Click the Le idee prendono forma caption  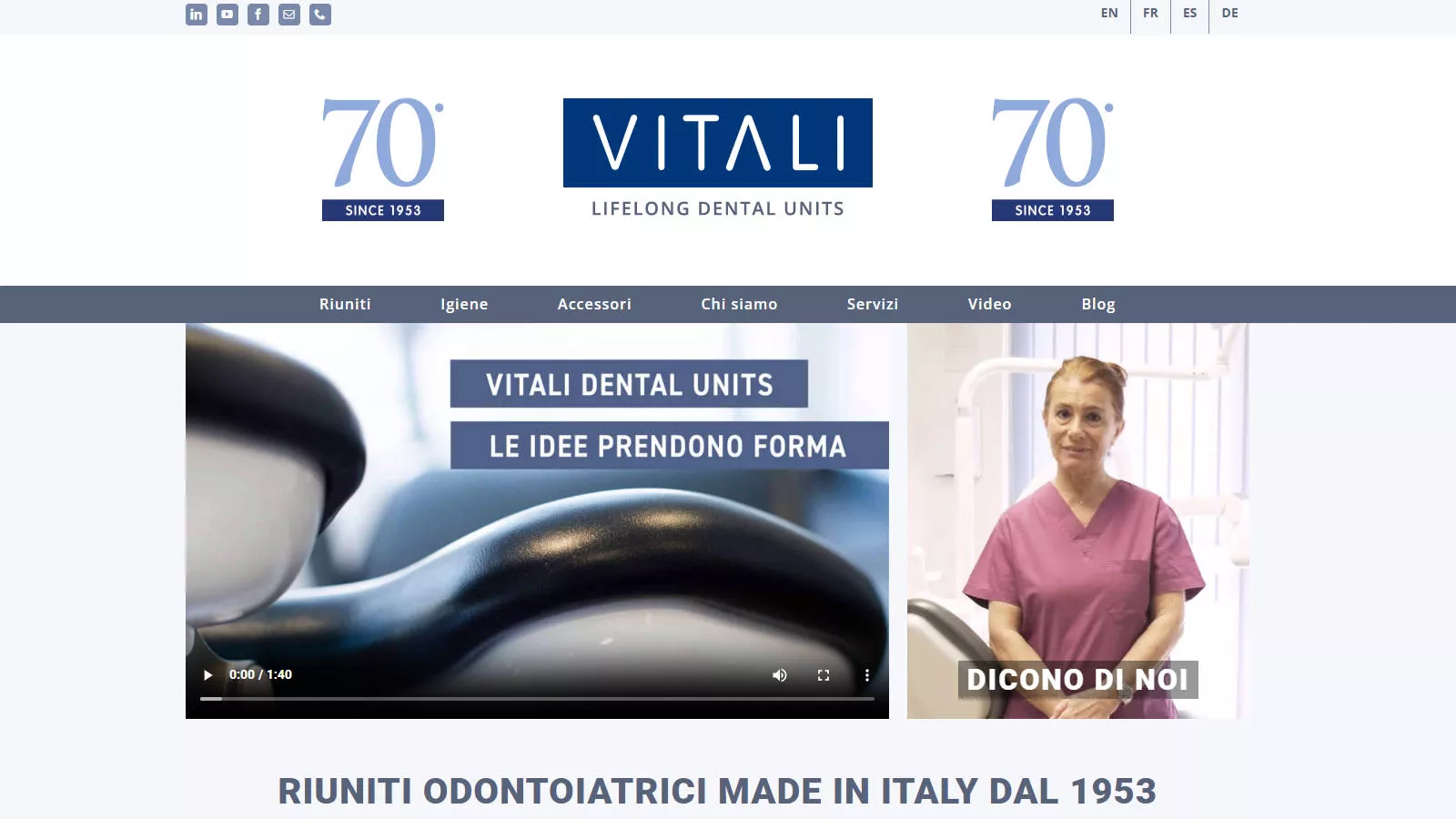pos(669,446)
